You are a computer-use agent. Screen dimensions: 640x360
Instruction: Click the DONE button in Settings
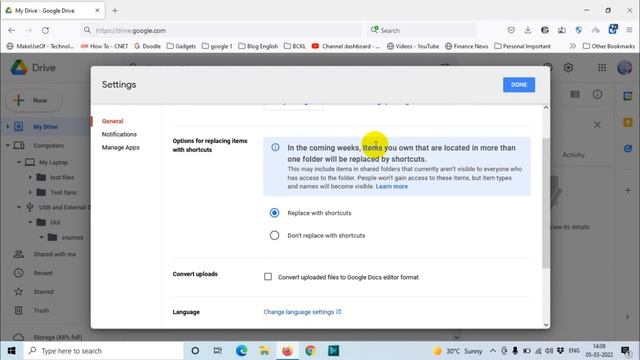[519, 85]
